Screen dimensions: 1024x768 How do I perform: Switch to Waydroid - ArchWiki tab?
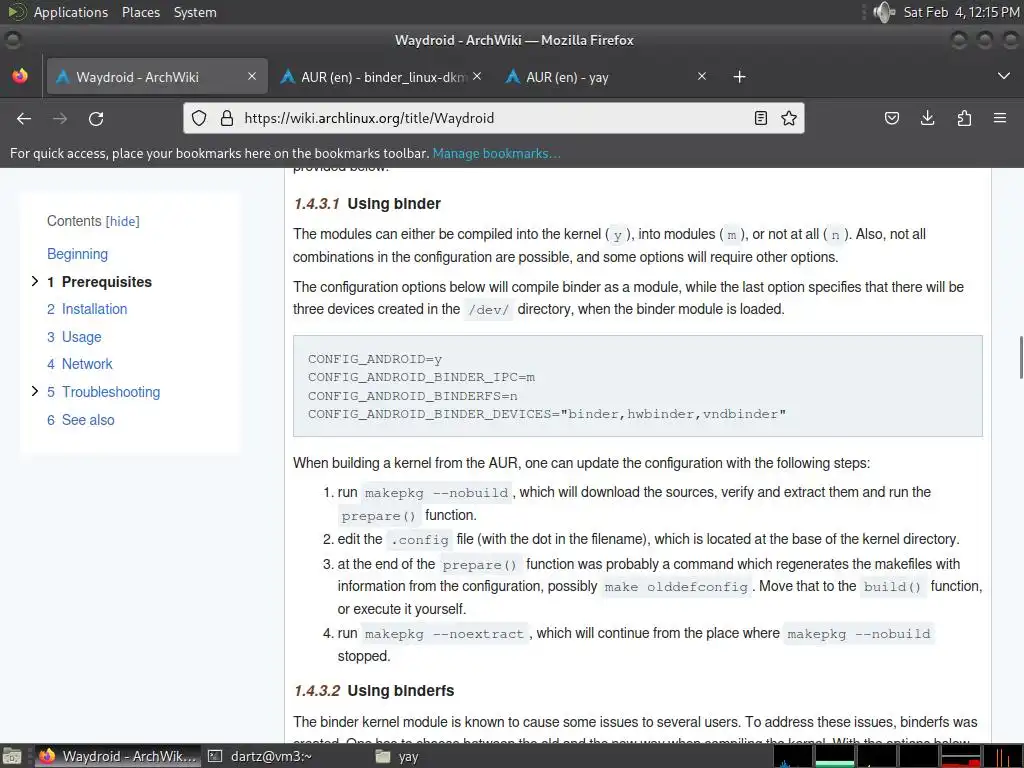(157, 77)
